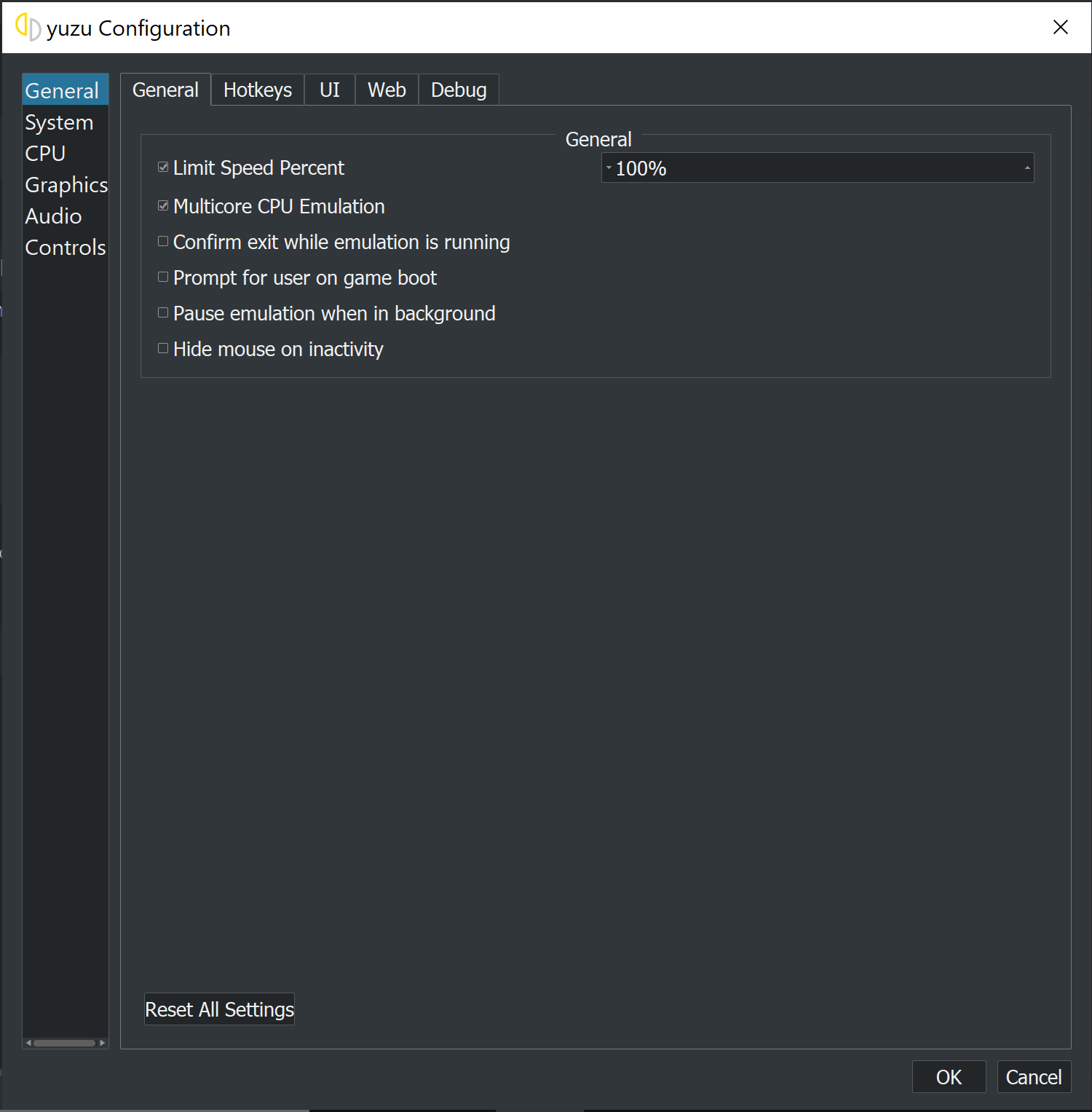
Task: Decrease speed percent with the down arrow
Action: [x=609, y=167]
